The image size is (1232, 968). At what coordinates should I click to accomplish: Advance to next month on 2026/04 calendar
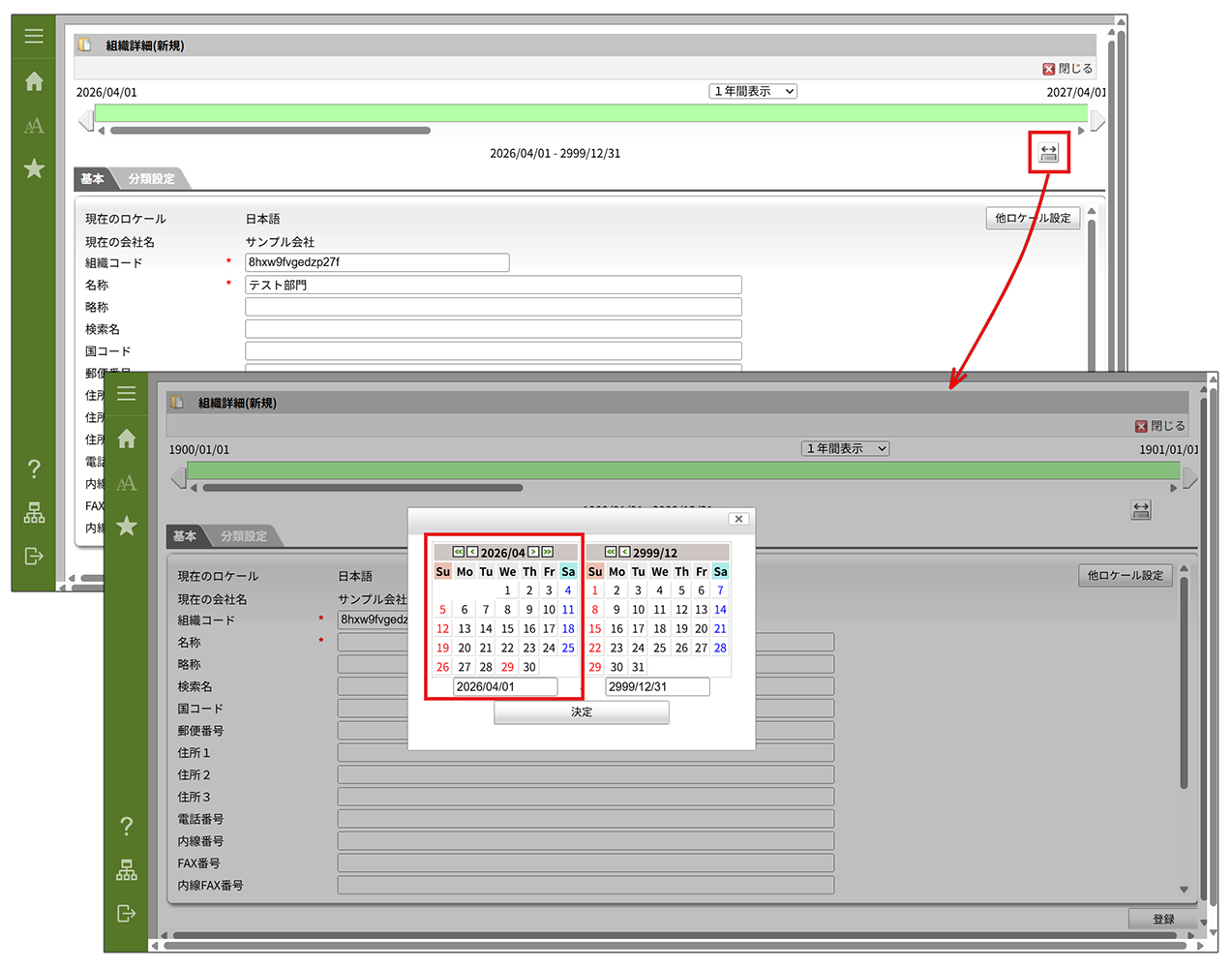click(x=533, y=552)
